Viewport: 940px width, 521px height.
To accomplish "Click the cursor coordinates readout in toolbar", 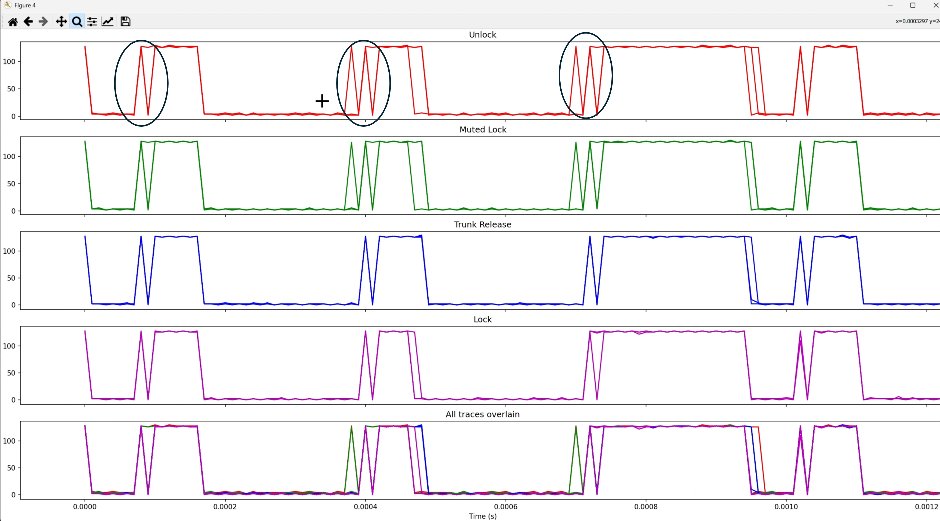I will point(918,21).
